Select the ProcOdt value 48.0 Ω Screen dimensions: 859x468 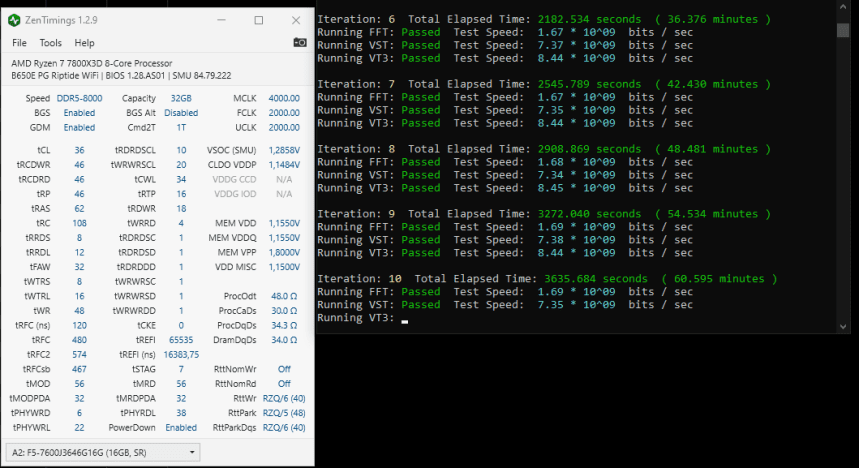[284, 296]
